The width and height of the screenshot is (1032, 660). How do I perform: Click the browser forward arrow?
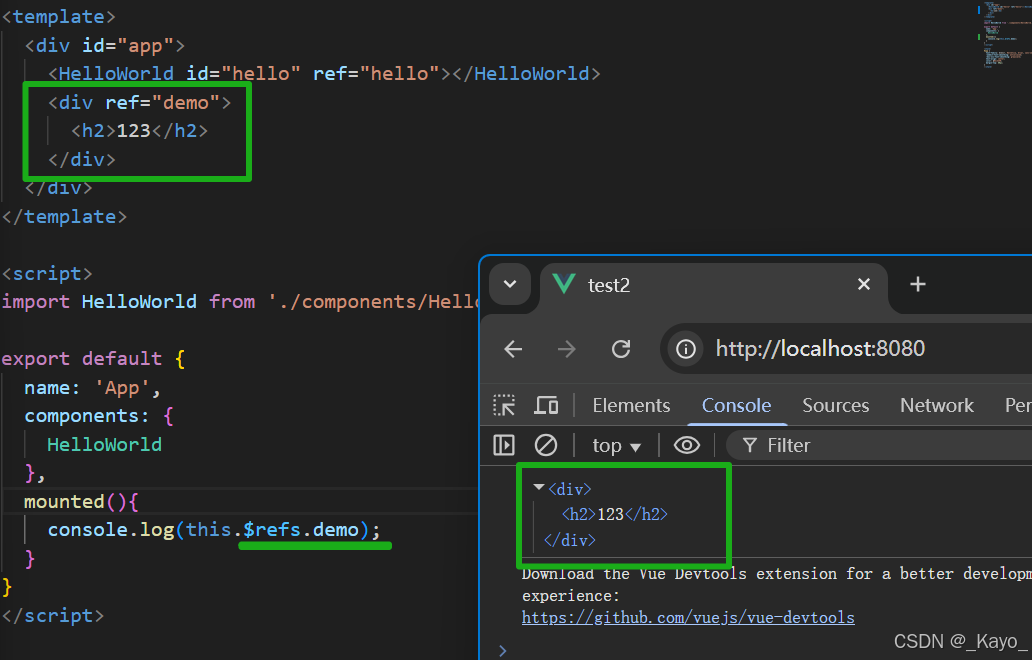tap(567, 348)
